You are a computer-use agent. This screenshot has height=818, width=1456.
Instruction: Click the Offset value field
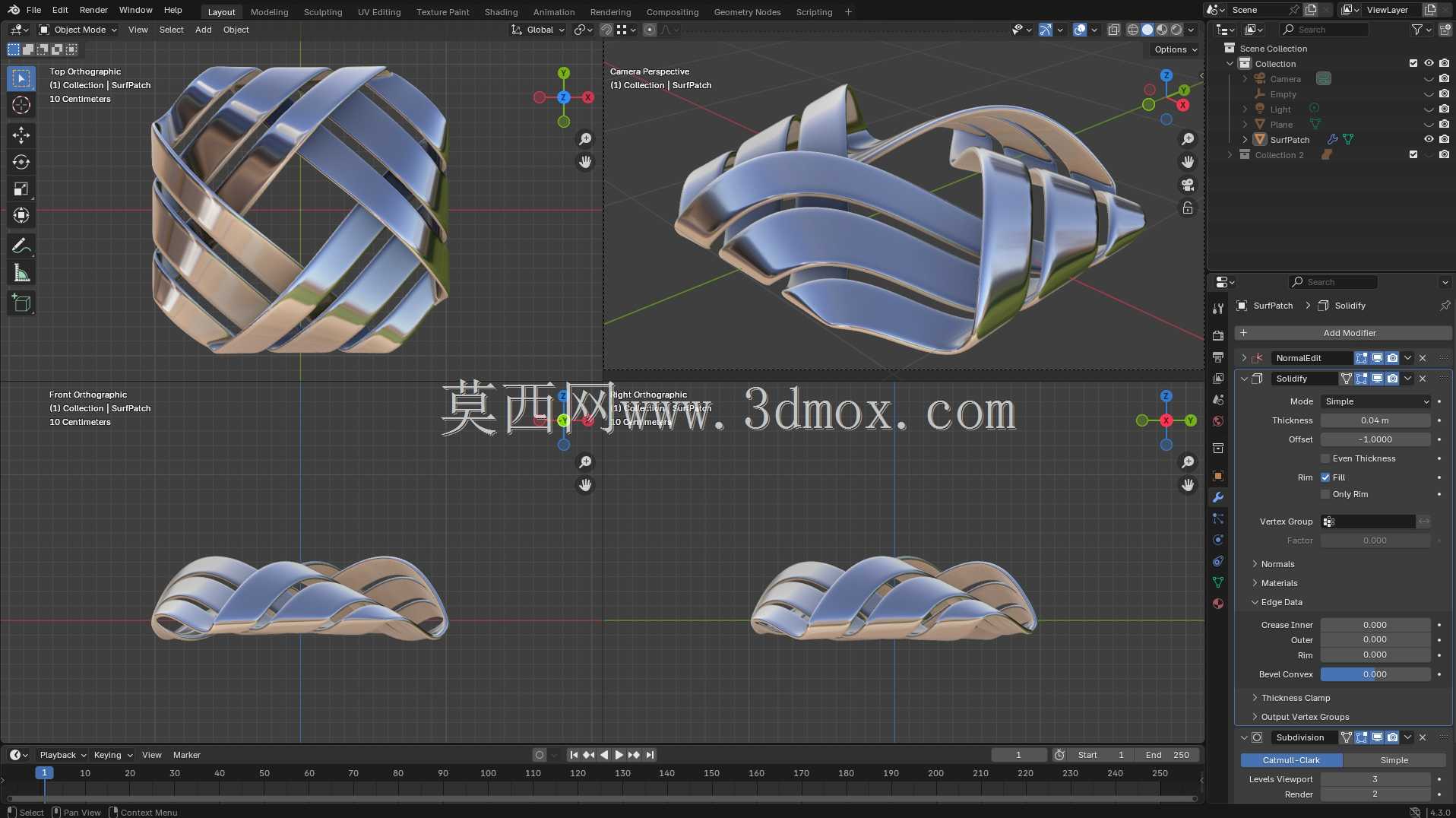(1375, 439)
